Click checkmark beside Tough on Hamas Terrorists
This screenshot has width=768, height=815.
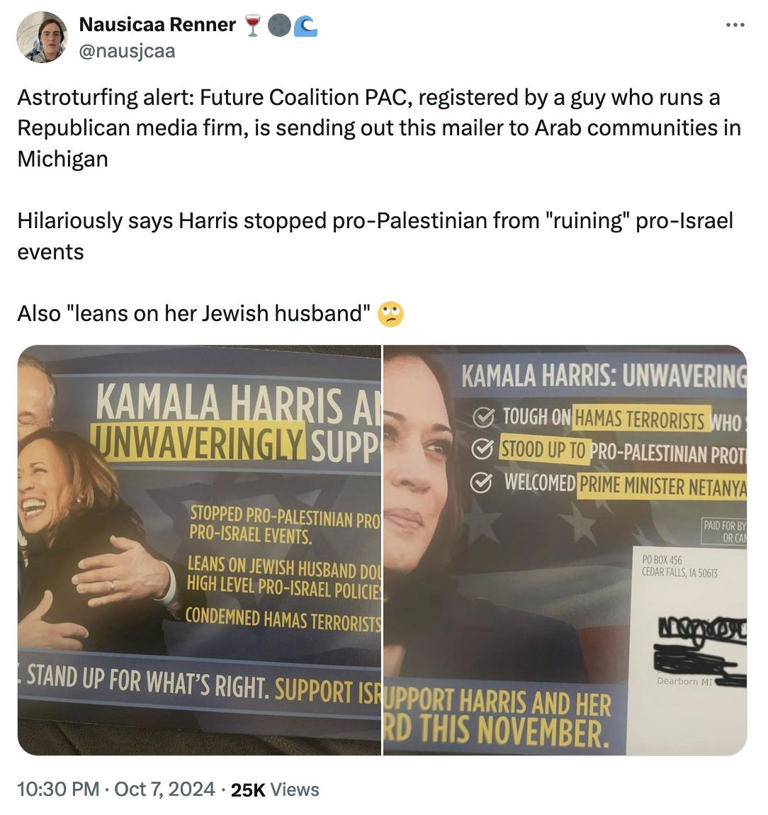[x=483, y=417]
